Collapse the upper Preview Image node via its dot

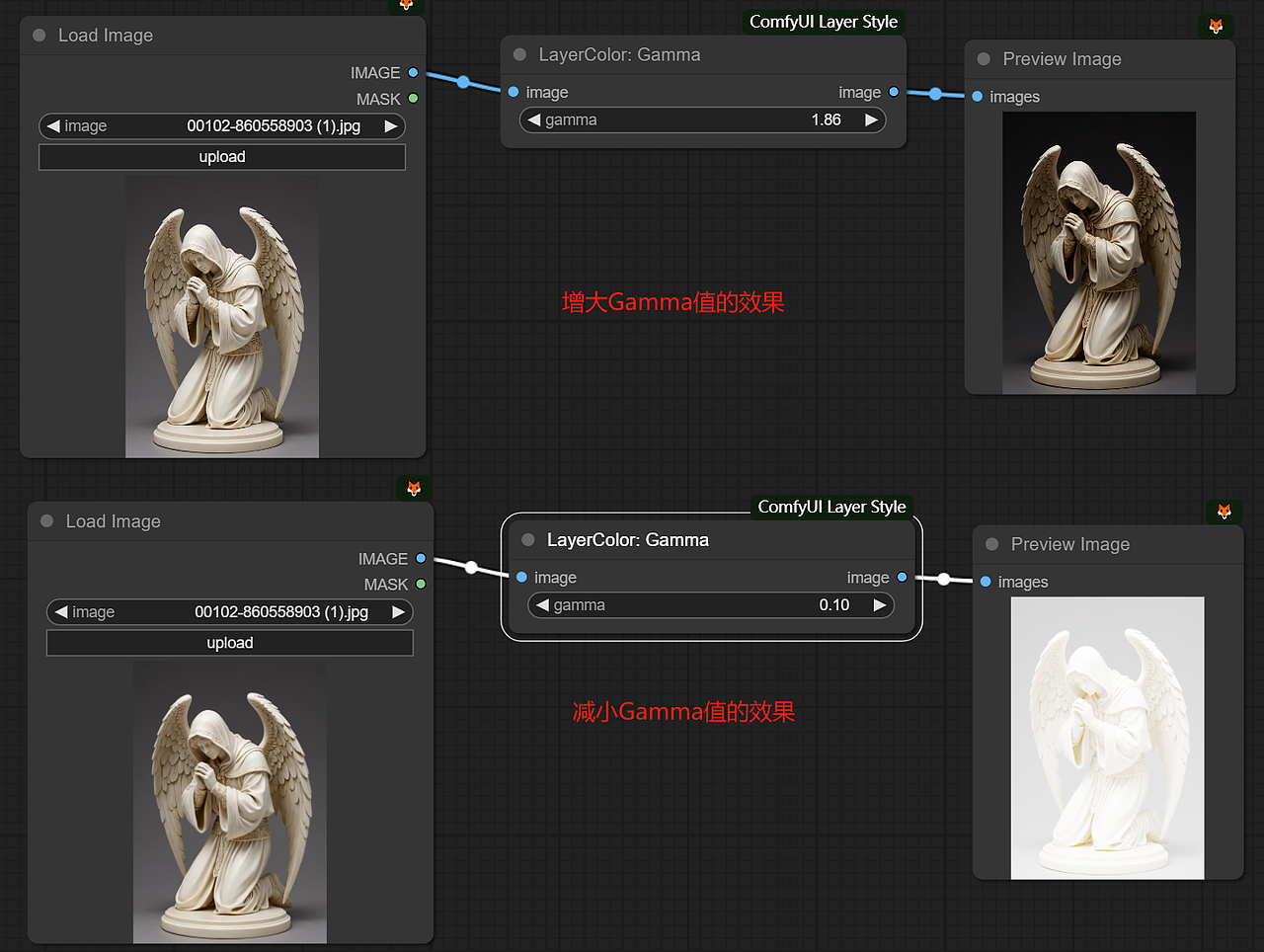pyautogui.click(x=984, y=59)
